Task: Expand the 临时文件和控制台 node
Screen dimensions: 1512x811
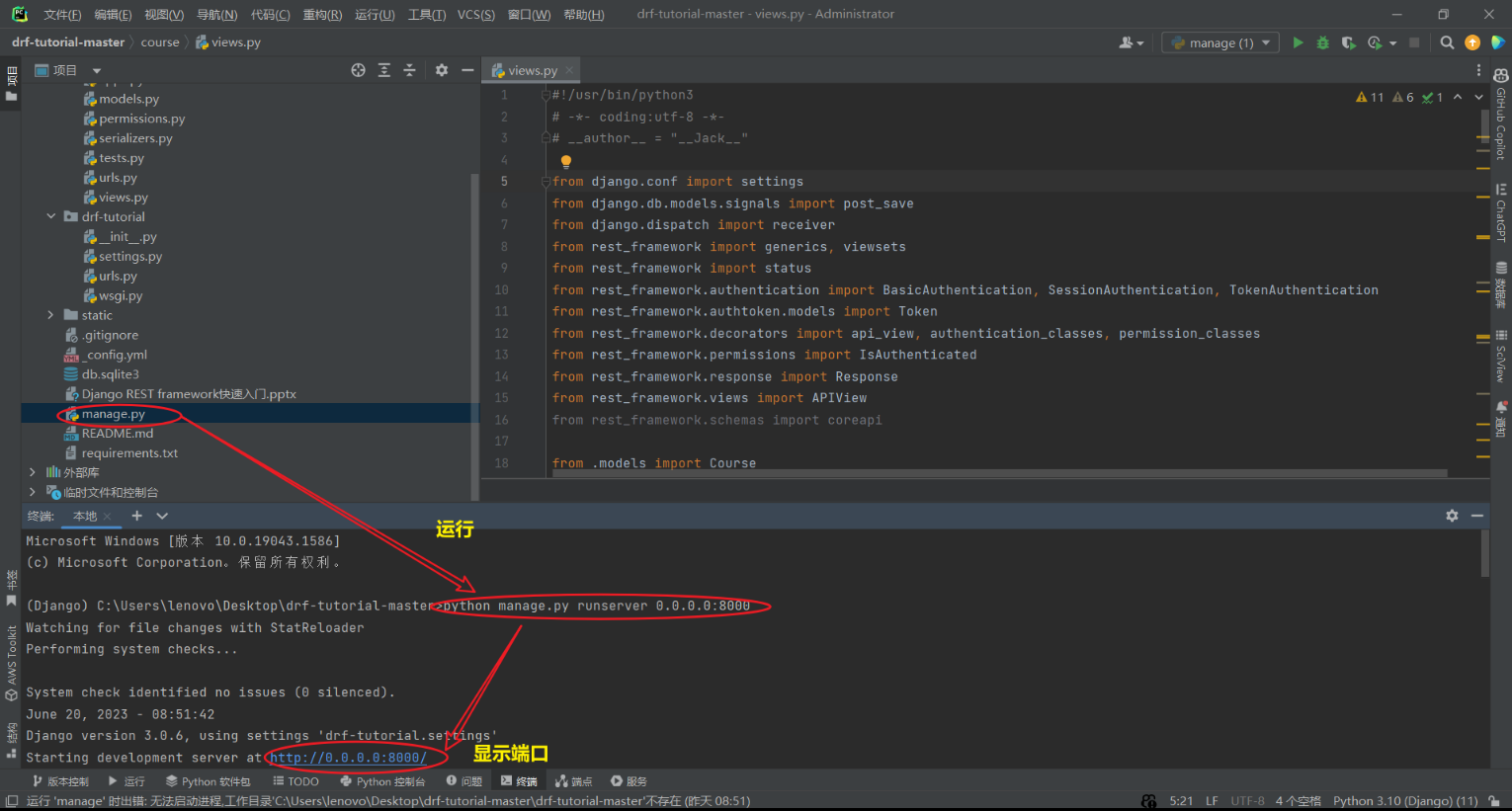Action: pyautogui.click(x=33, y=492)
